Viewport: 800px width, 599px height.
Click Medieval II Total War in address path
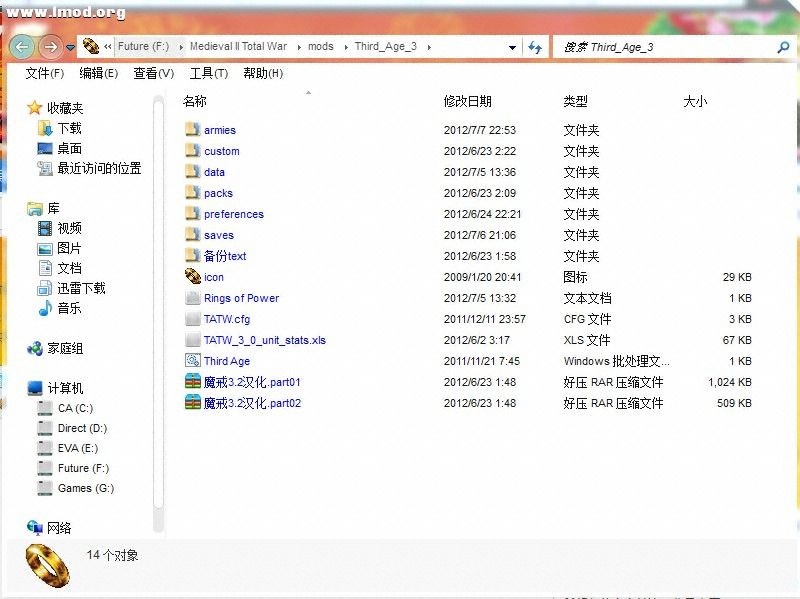pos(238,47)
